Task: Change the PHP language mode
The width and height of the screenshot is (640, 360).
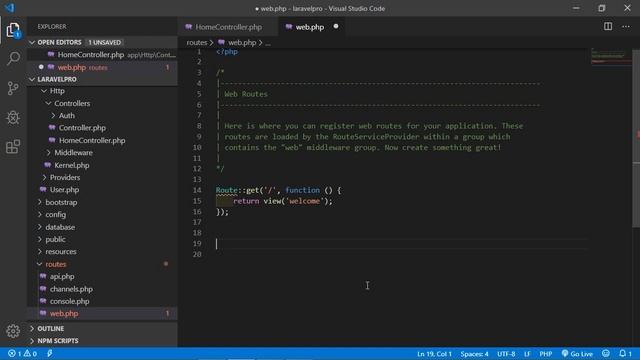Action: pos(546,354)
